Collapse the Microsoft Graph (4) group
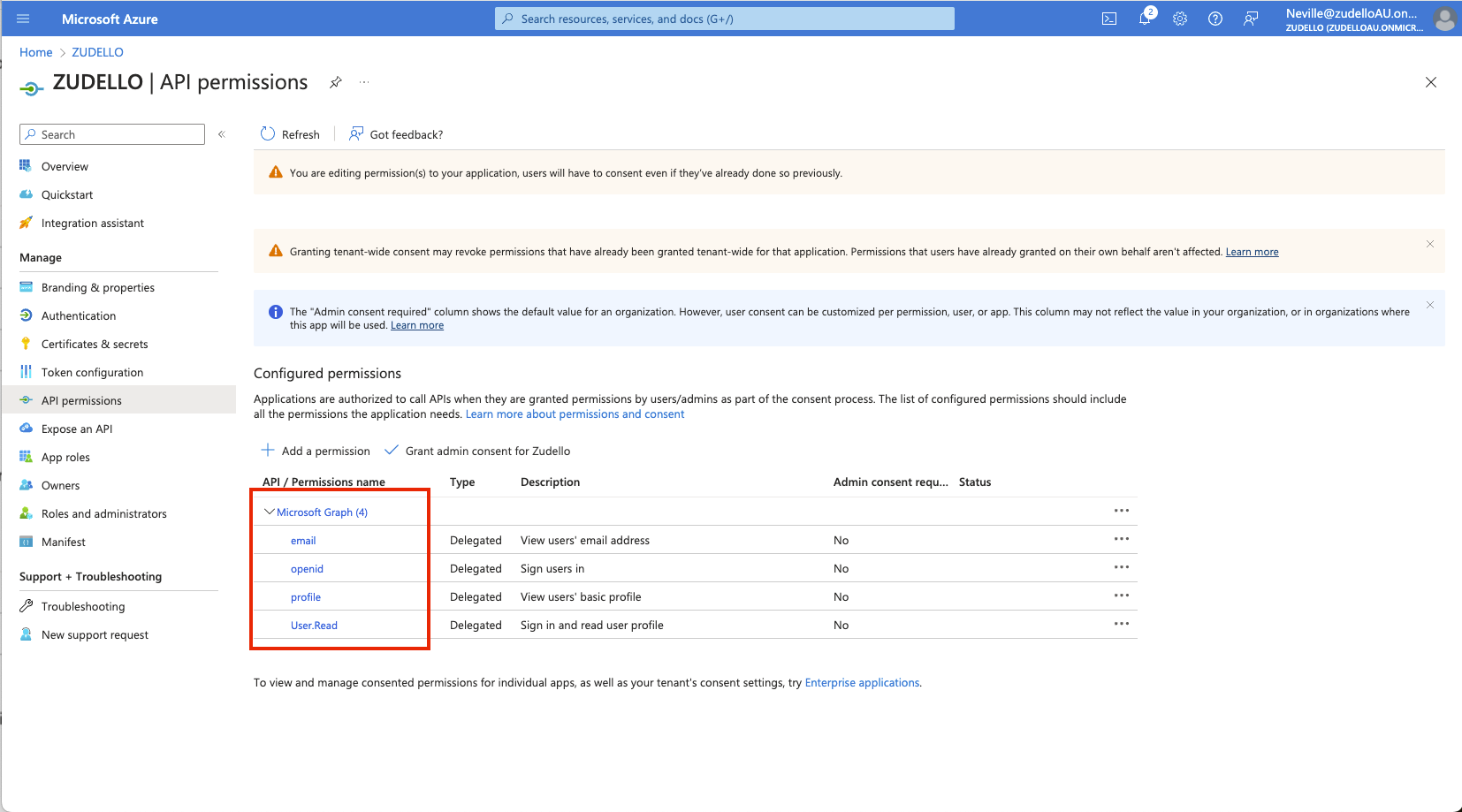Image resolution: width=1462 pixels, height=812 pixels. pyautogui.click(x=270, y=512)
